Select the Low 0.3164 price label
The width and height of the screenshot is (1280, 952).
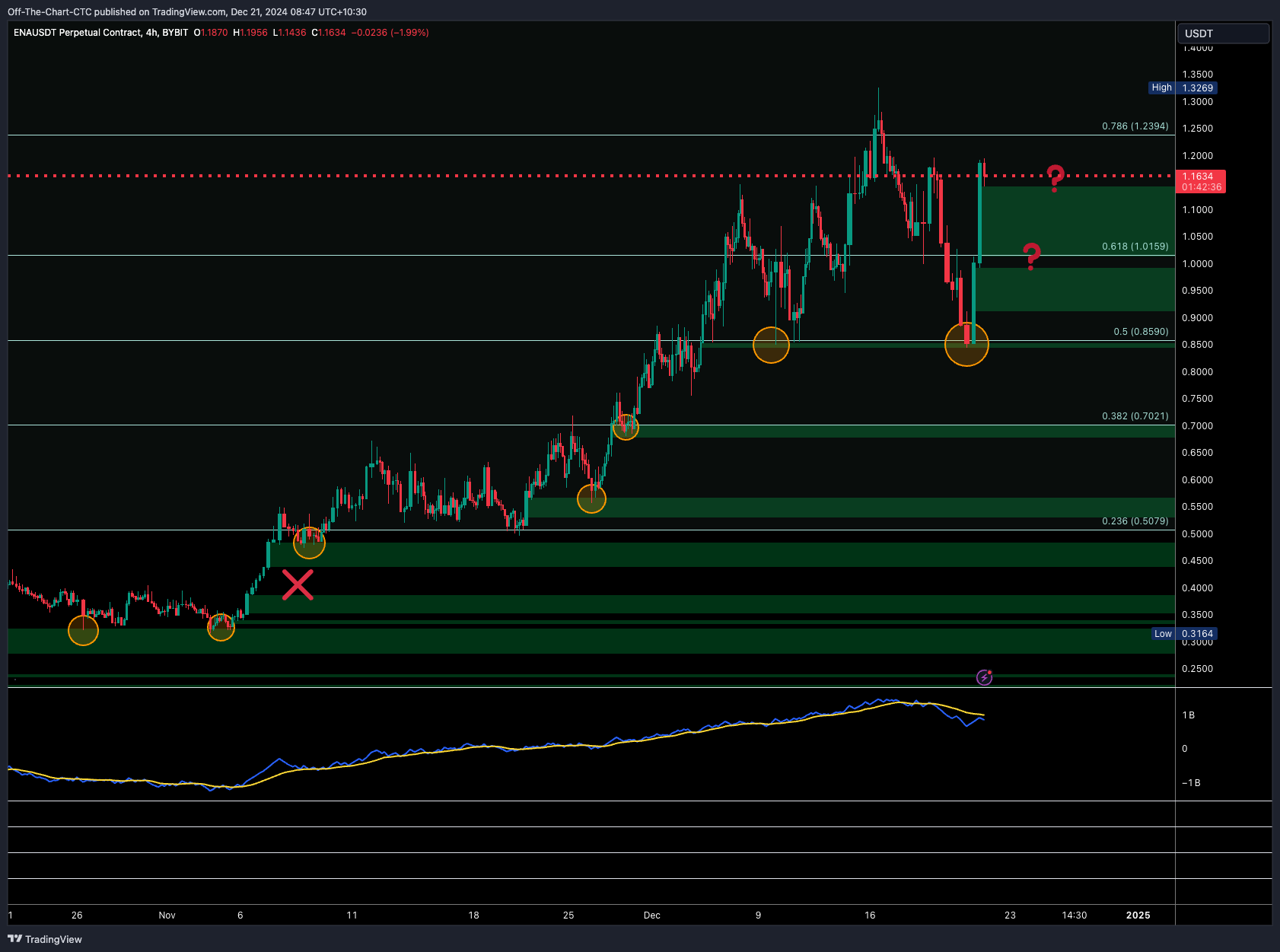point(1184,634)
